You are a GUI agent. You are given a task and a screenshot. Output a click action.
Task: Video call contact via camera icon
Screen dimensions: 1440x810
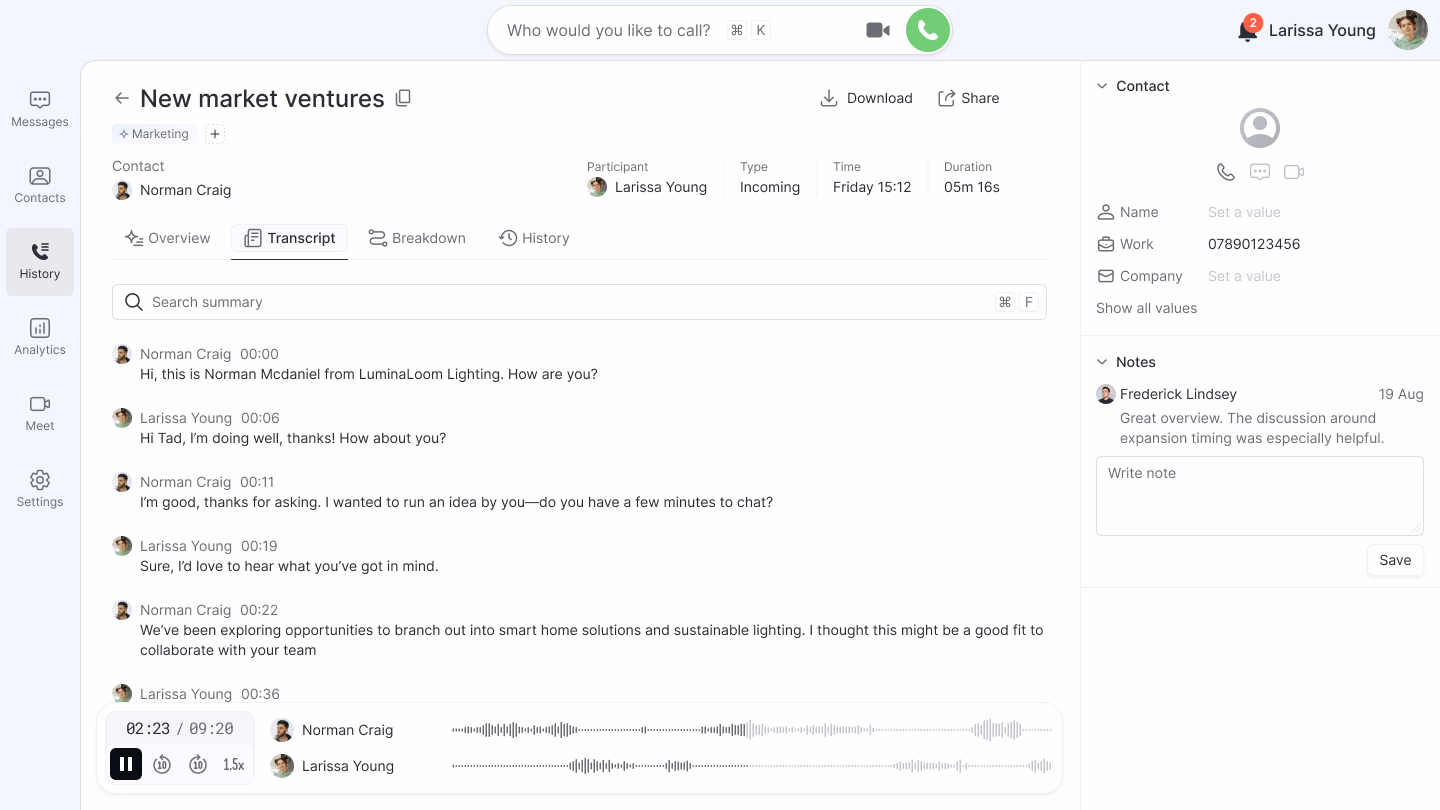[1294, 172]
